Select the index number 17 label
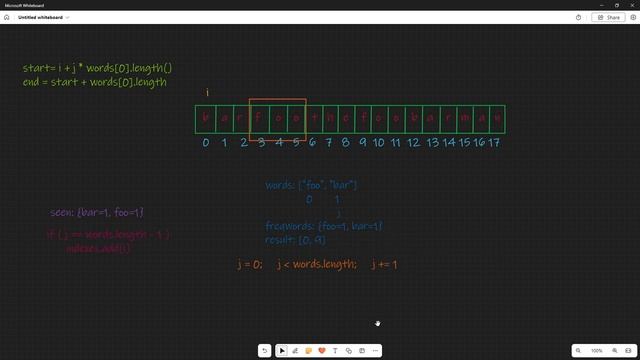This screenshot has width=640, height=360. (494, 142)
